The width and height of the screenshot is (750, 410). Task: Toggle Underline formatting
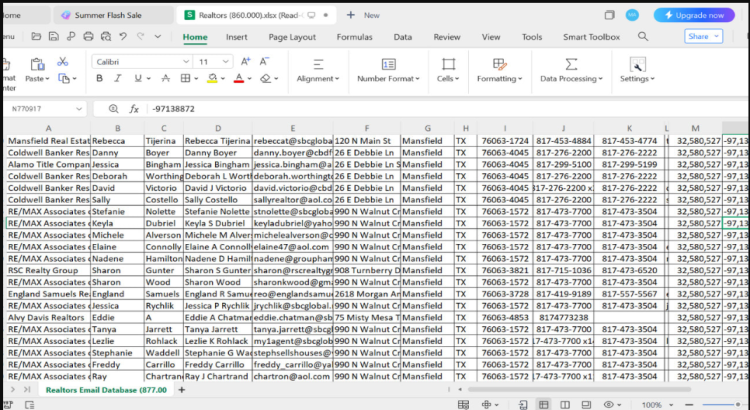[x=138, y=78]
